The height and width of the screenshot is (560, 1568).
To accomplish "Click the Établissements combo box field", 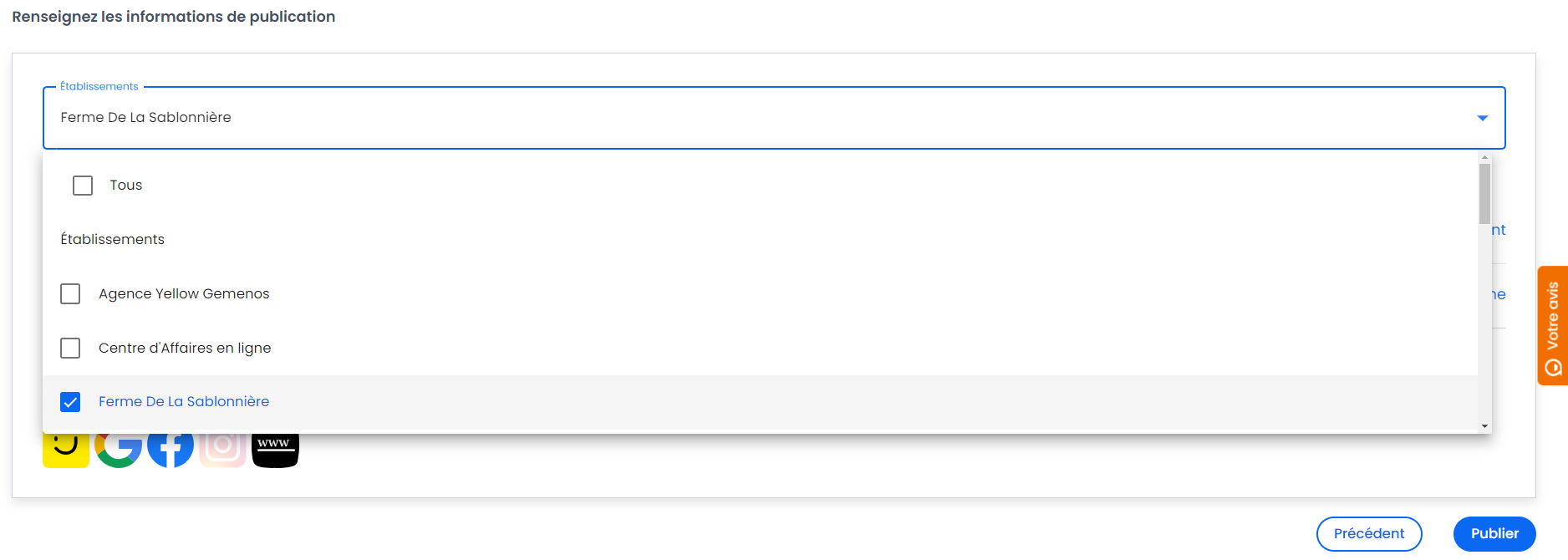I will [774, 118].
